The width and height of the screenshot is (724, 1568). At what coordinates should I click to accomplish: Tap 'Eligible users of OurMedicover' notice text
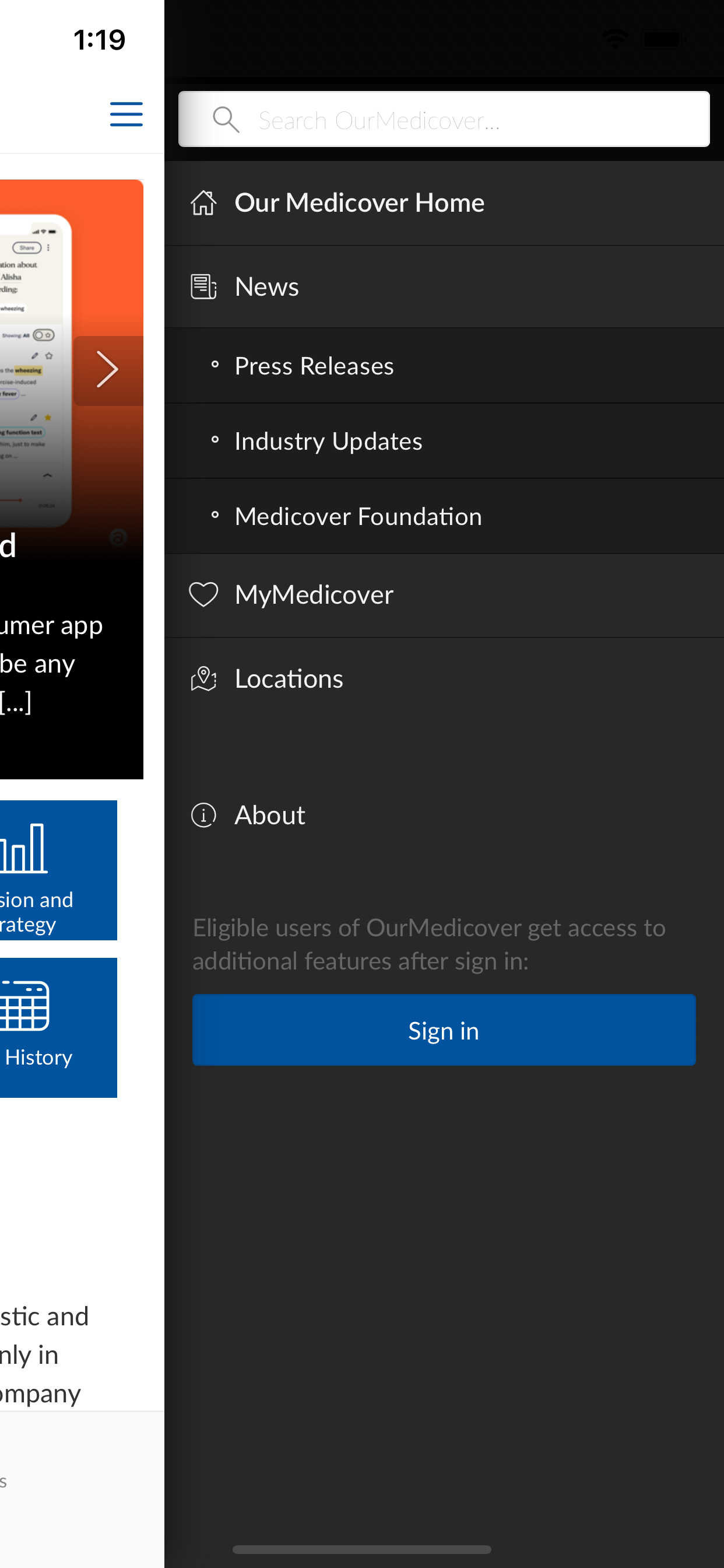(x=429, y=944)
